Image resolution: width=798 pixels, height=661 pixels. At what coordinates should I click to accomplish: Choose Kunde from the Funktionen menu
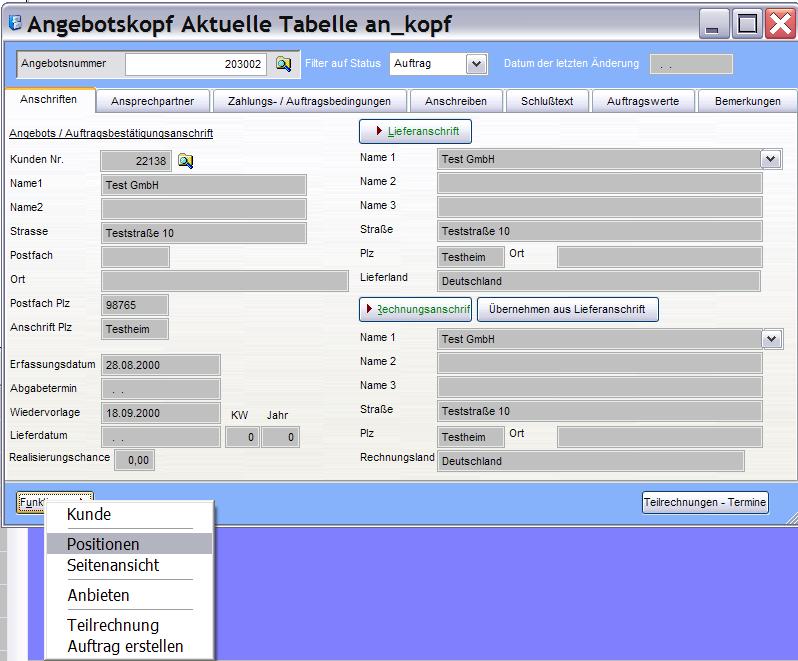point(130,514)
